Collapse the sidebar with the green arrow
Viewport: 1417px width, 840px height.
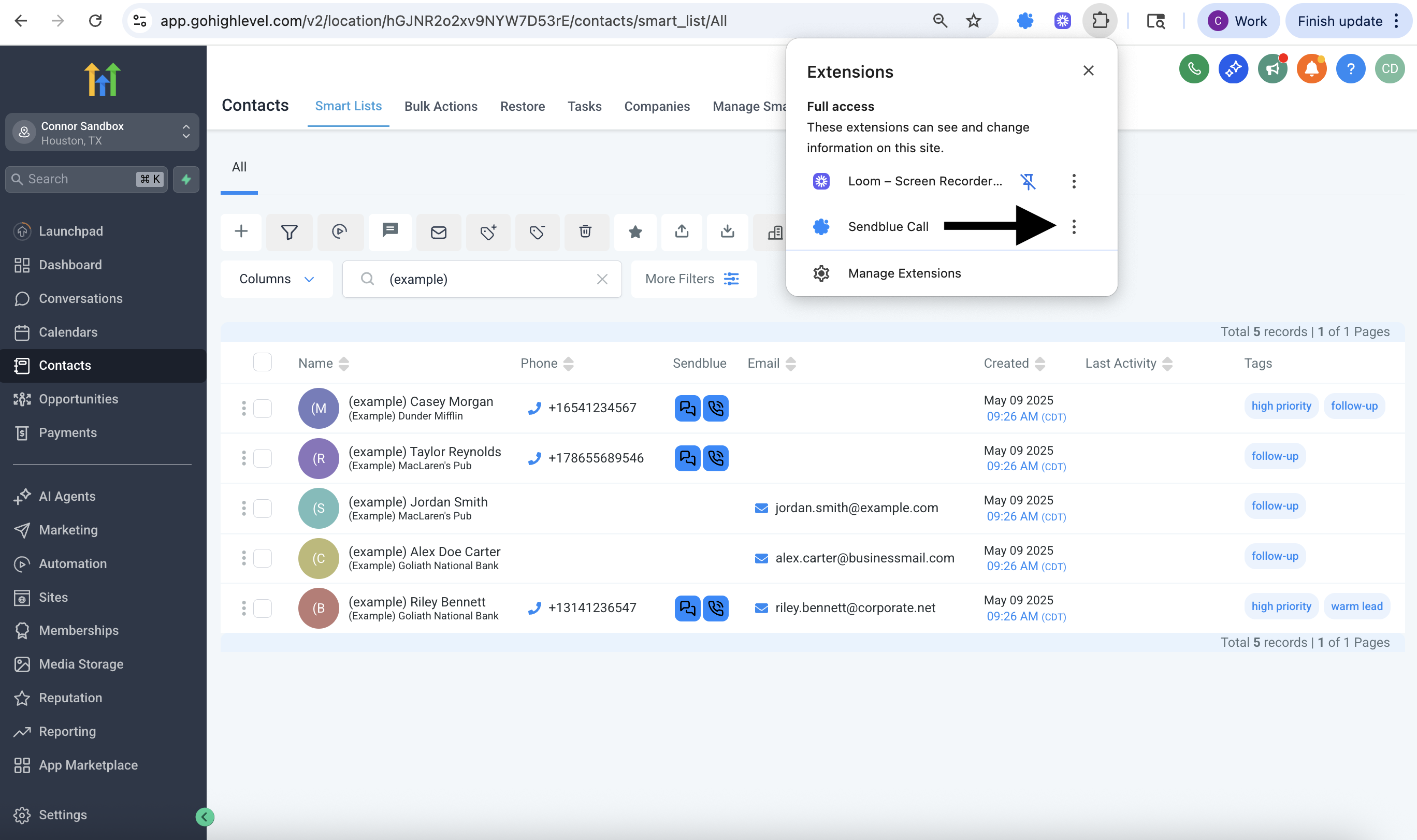204,816
